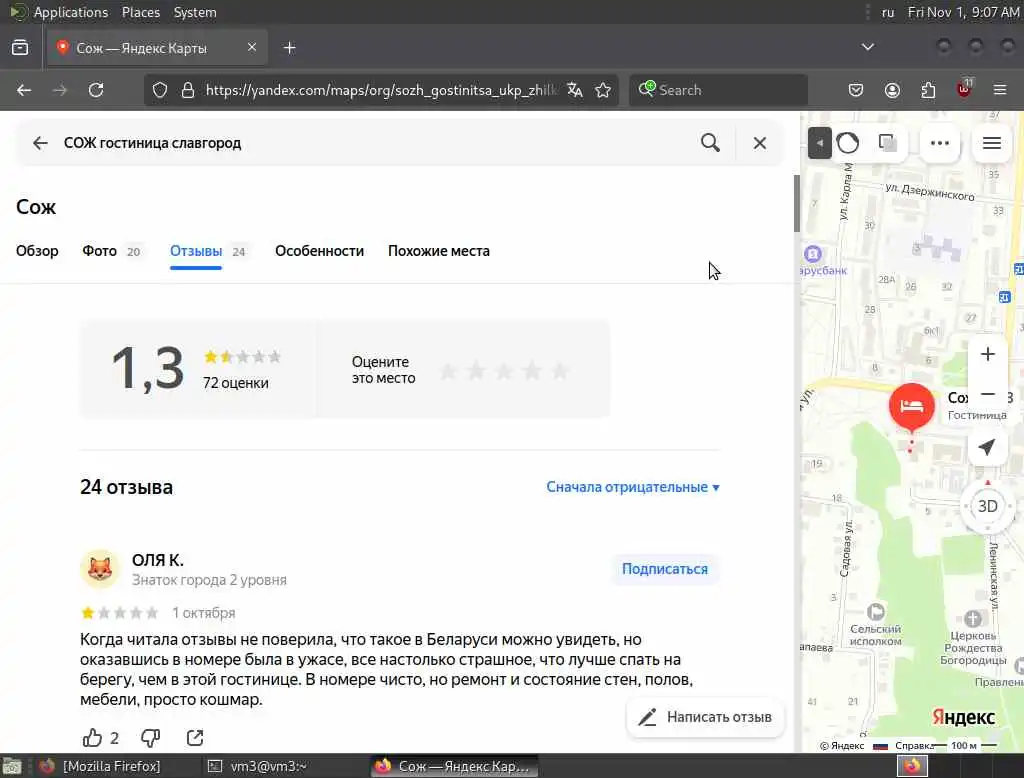Expand the list all tabs chevron

click(867, 47)
